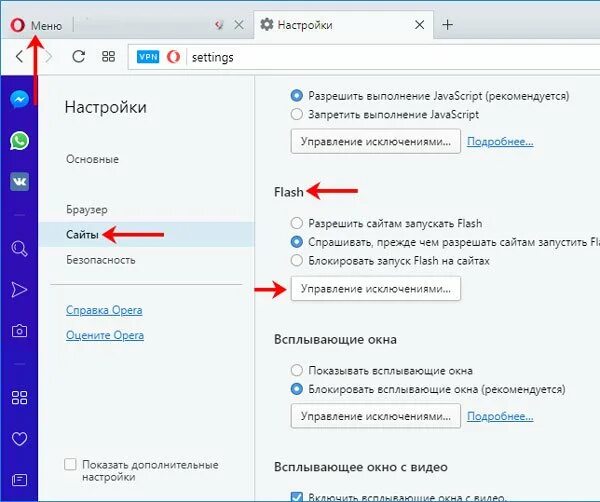Select Показывать всплывающие окна radio
The height and width of the screenshot is (502, 600).
(297, 370)
